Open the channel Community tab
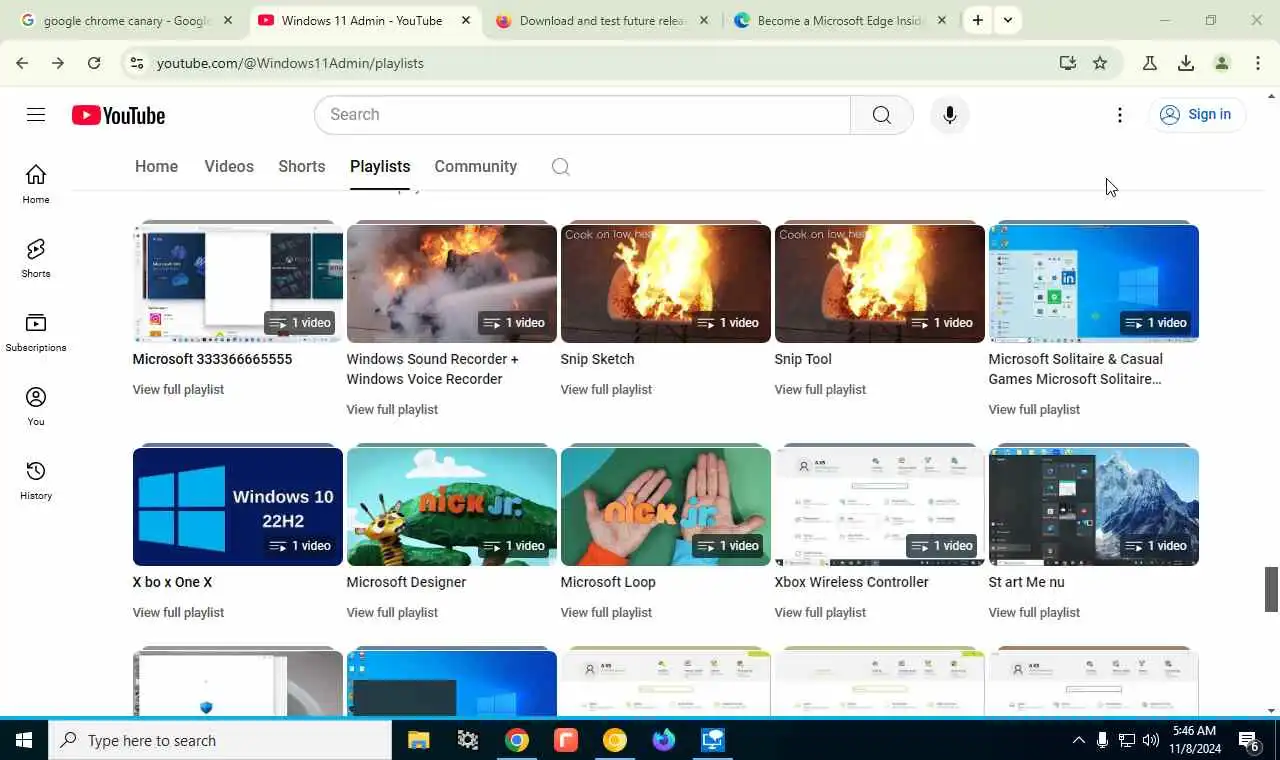This screenshot has height=760, width=1280. pyautogui.click(x=476, y=167)
